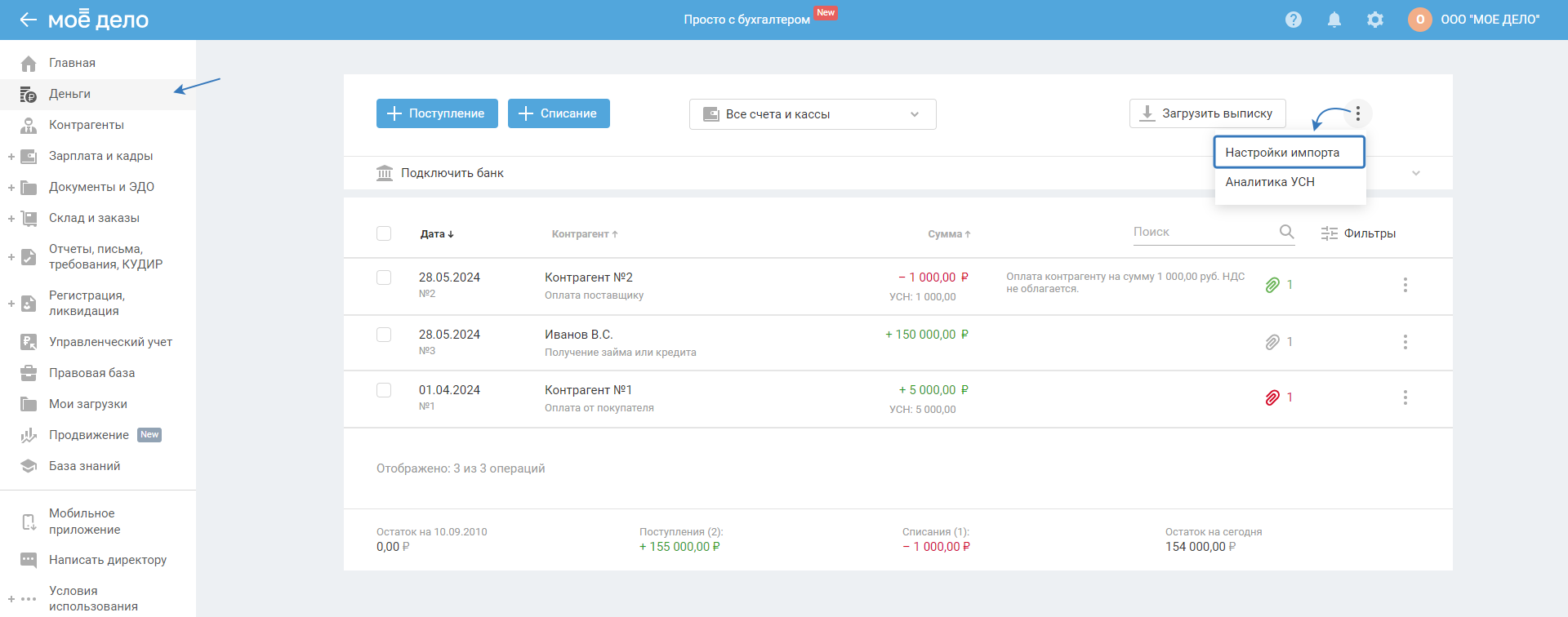This screenshot has height=617, width=1568.
Task: Expand the Подключить банк panel chevron
Action: (x=1416, y=173)
